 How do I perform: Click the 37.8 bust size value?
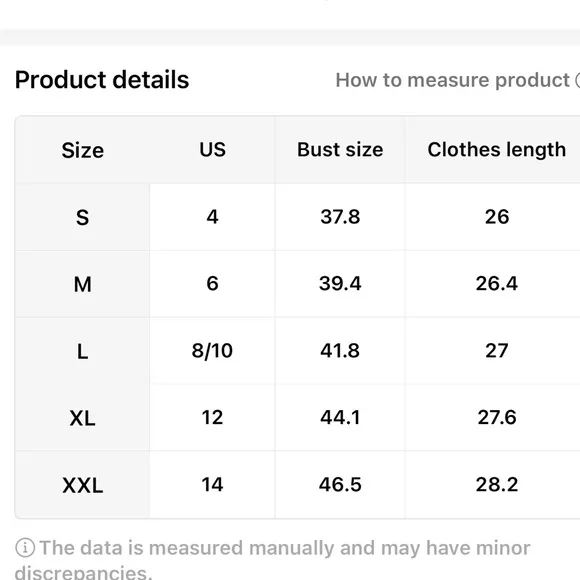pos(340,216)
